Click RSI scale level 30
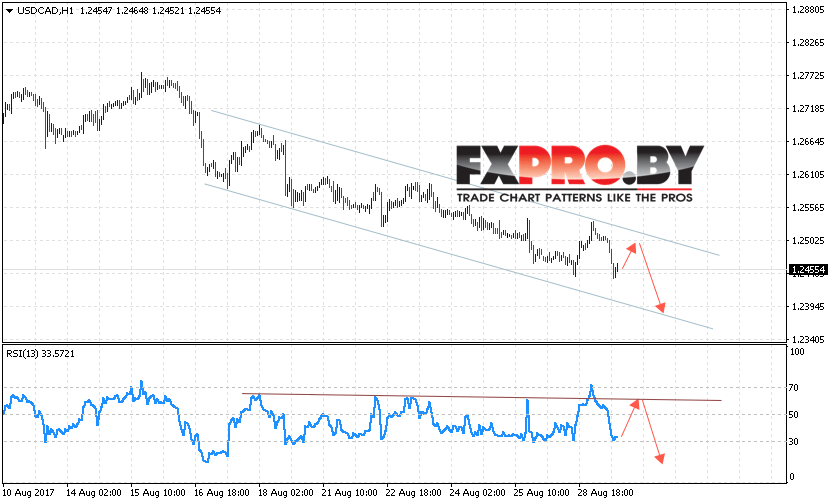This screenshot has width=829, height=504. click(794, 441)
